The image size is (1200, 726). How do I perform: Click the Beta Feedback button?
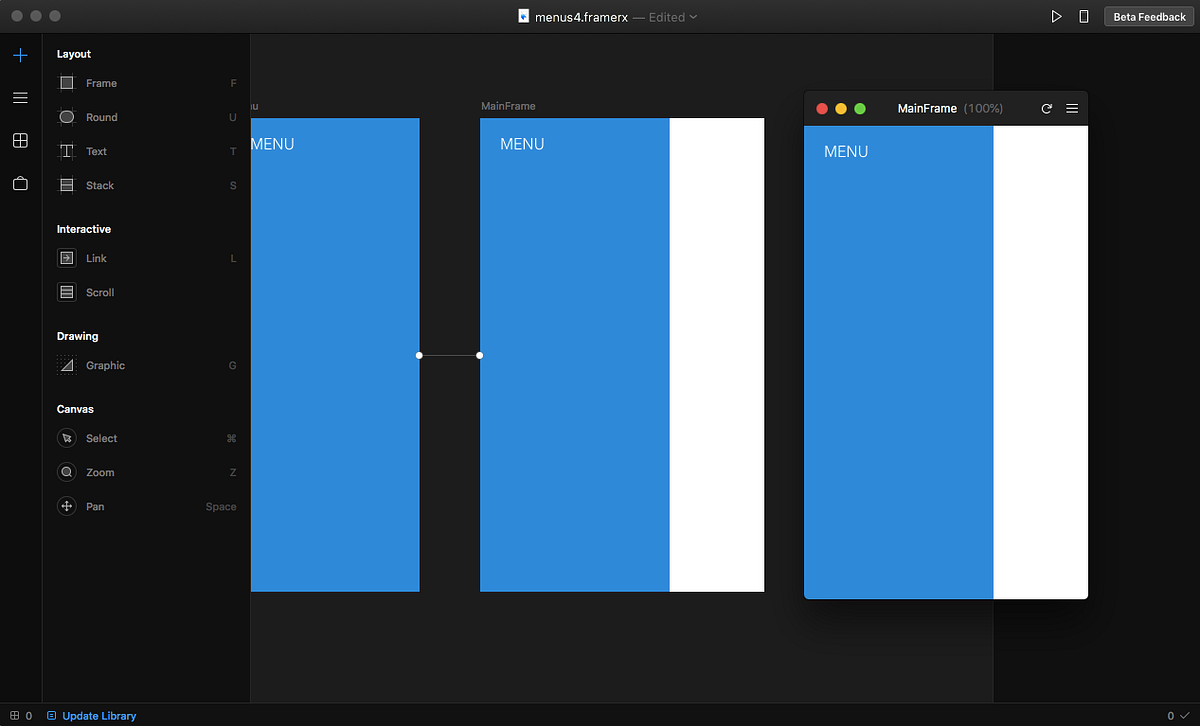pyautogui.click(x=1148, y=16)
